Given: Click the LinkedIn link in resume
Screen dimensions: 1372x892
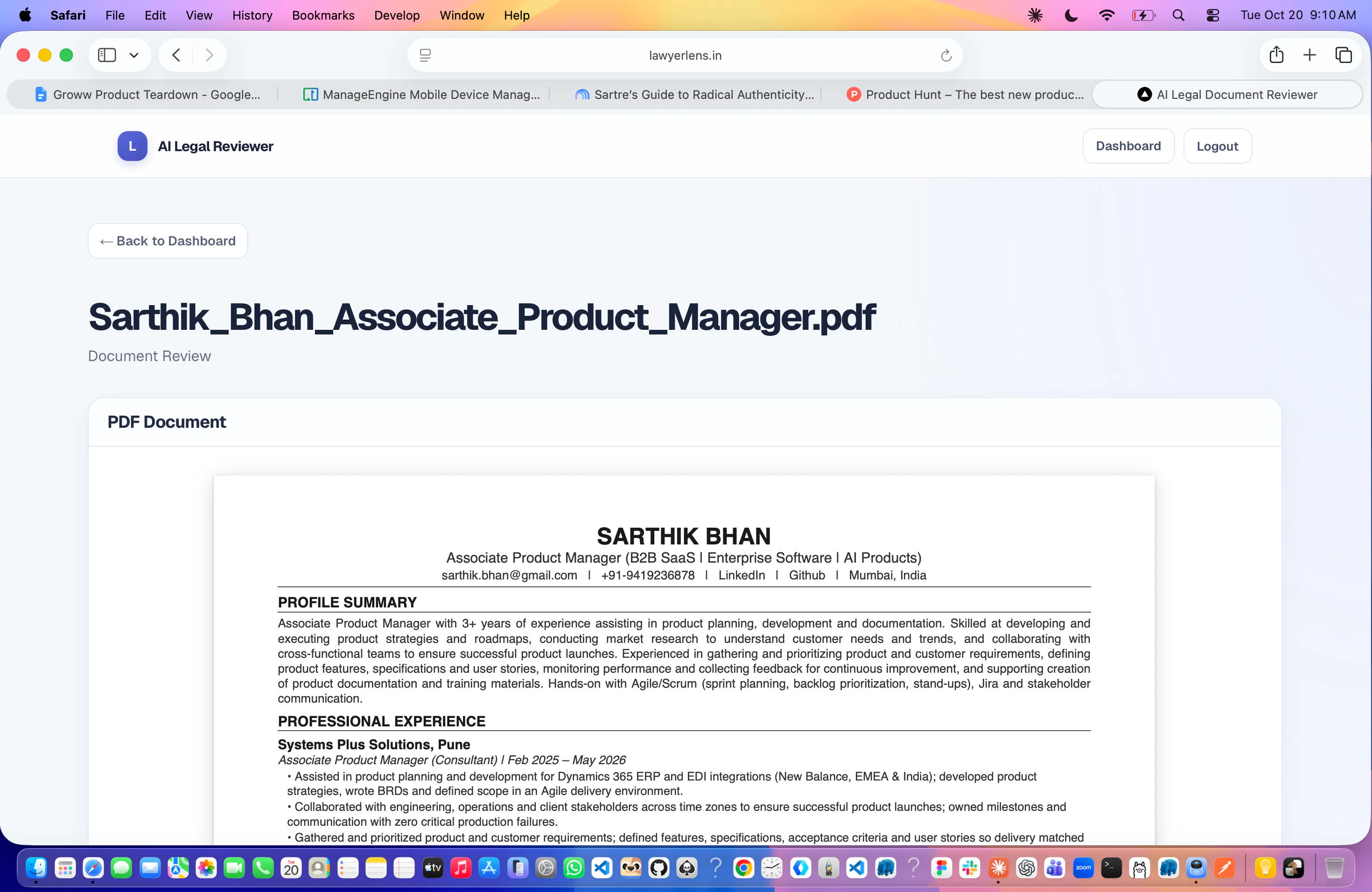Looking at the screenshot, I should click(x=742, y=575).
